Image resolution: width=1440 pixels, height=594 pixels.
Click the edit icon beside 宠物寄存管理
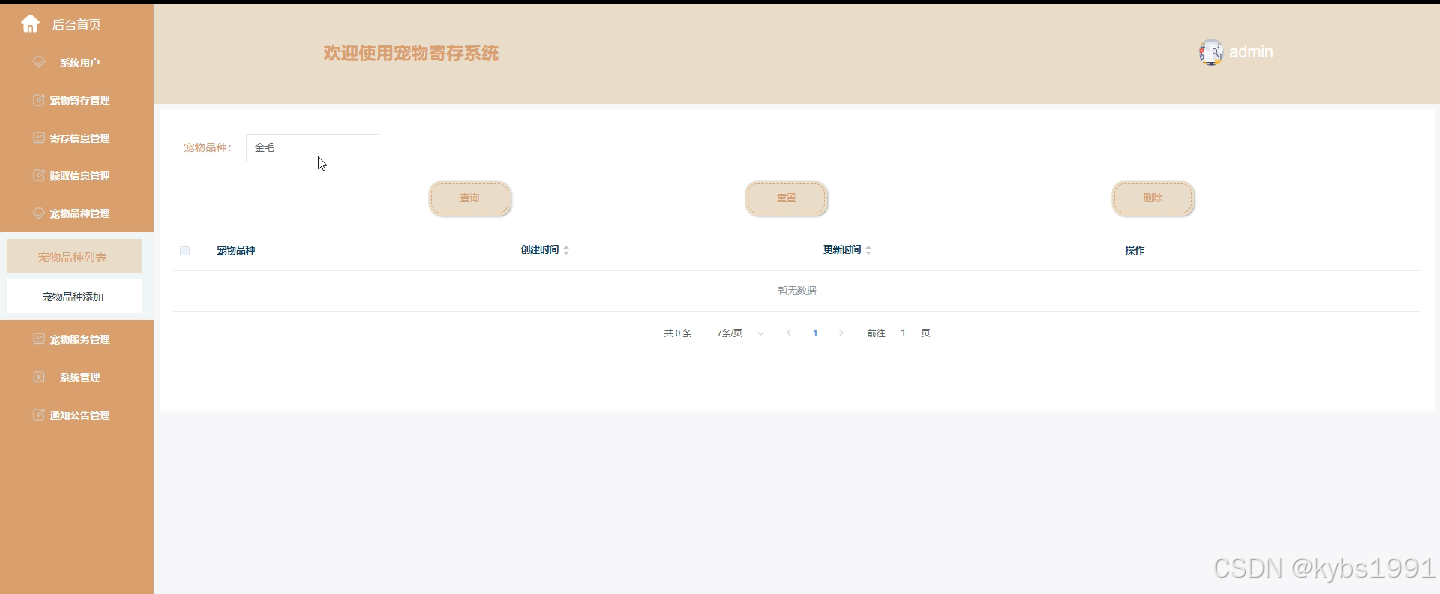[x=39, y=100]
